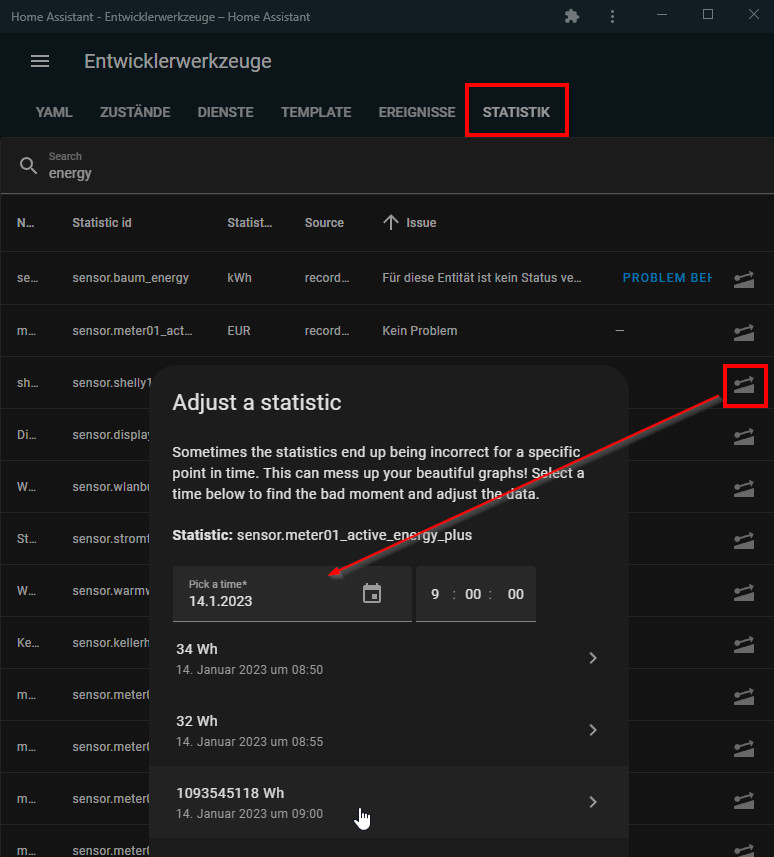Expand the 34 Wh entry chevron

(x=592, y=658)
